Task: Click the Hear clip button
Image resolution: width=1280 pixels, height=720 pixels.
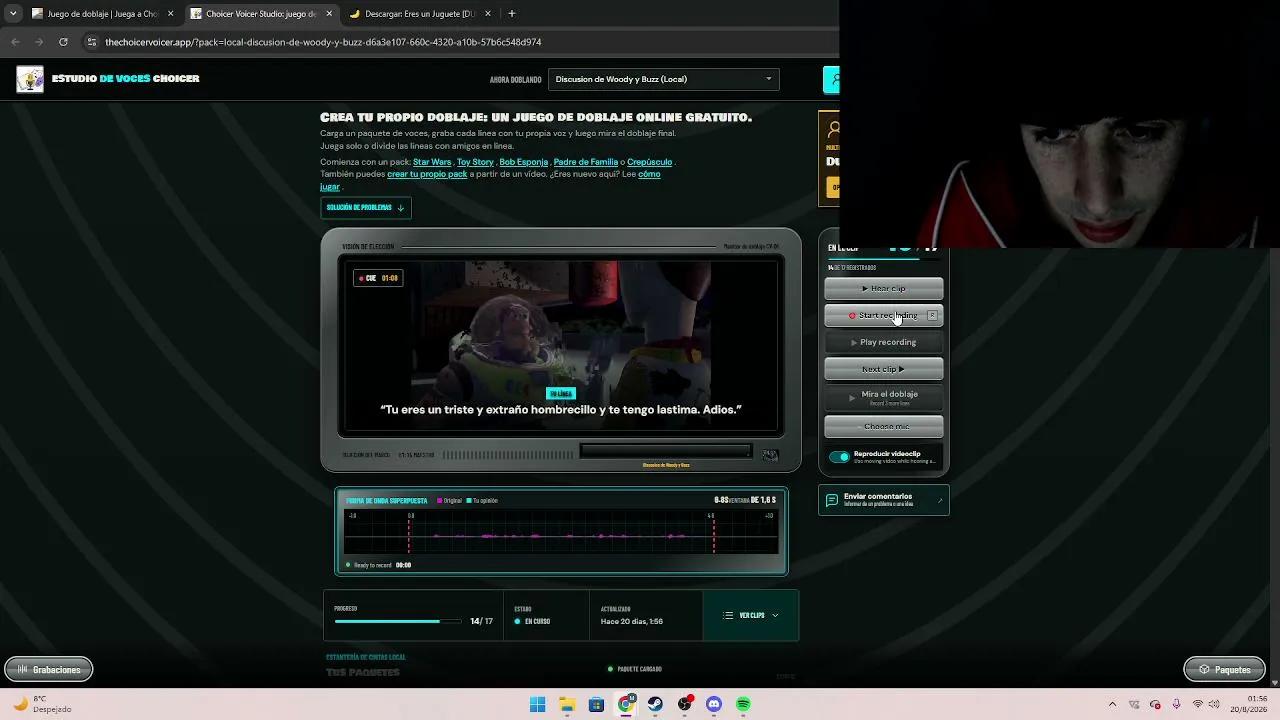Action: click(884, 289)
